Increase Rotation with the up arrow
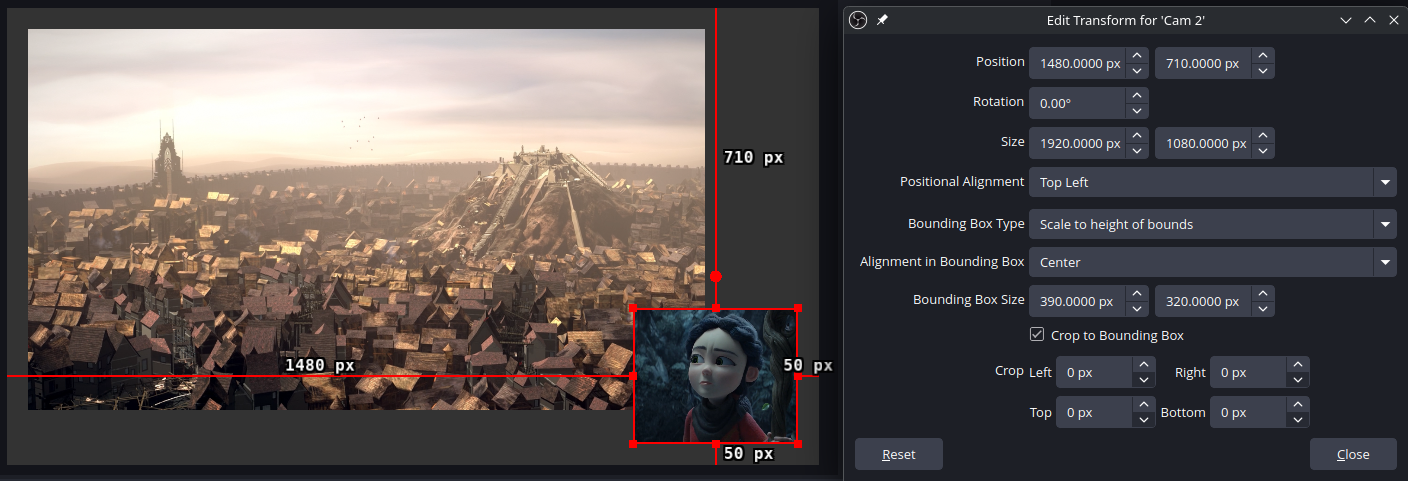The image size is (1408, 481). pyautogui.click(x=1137, y=95)
